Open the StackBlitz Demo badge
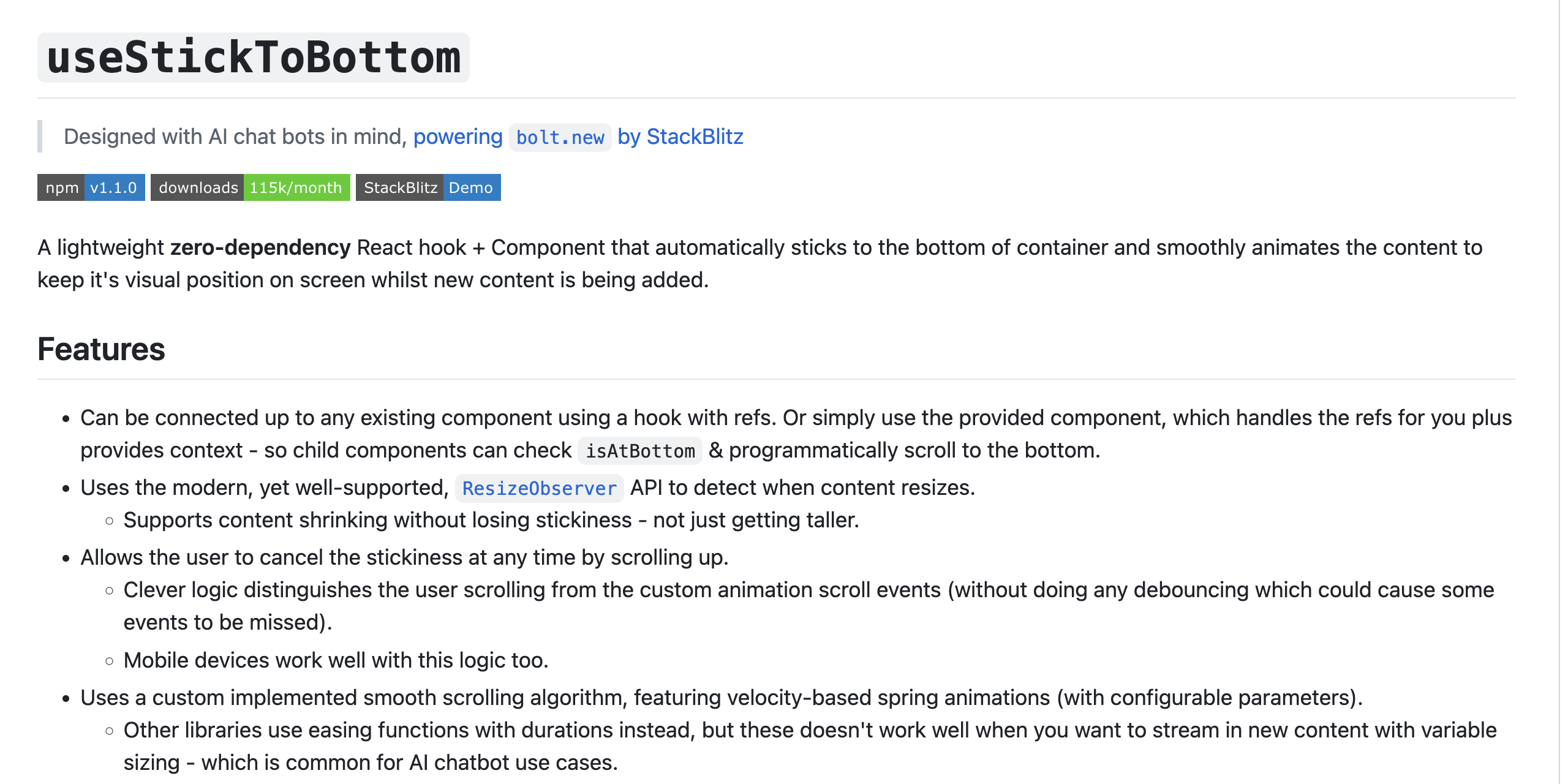 428,187
